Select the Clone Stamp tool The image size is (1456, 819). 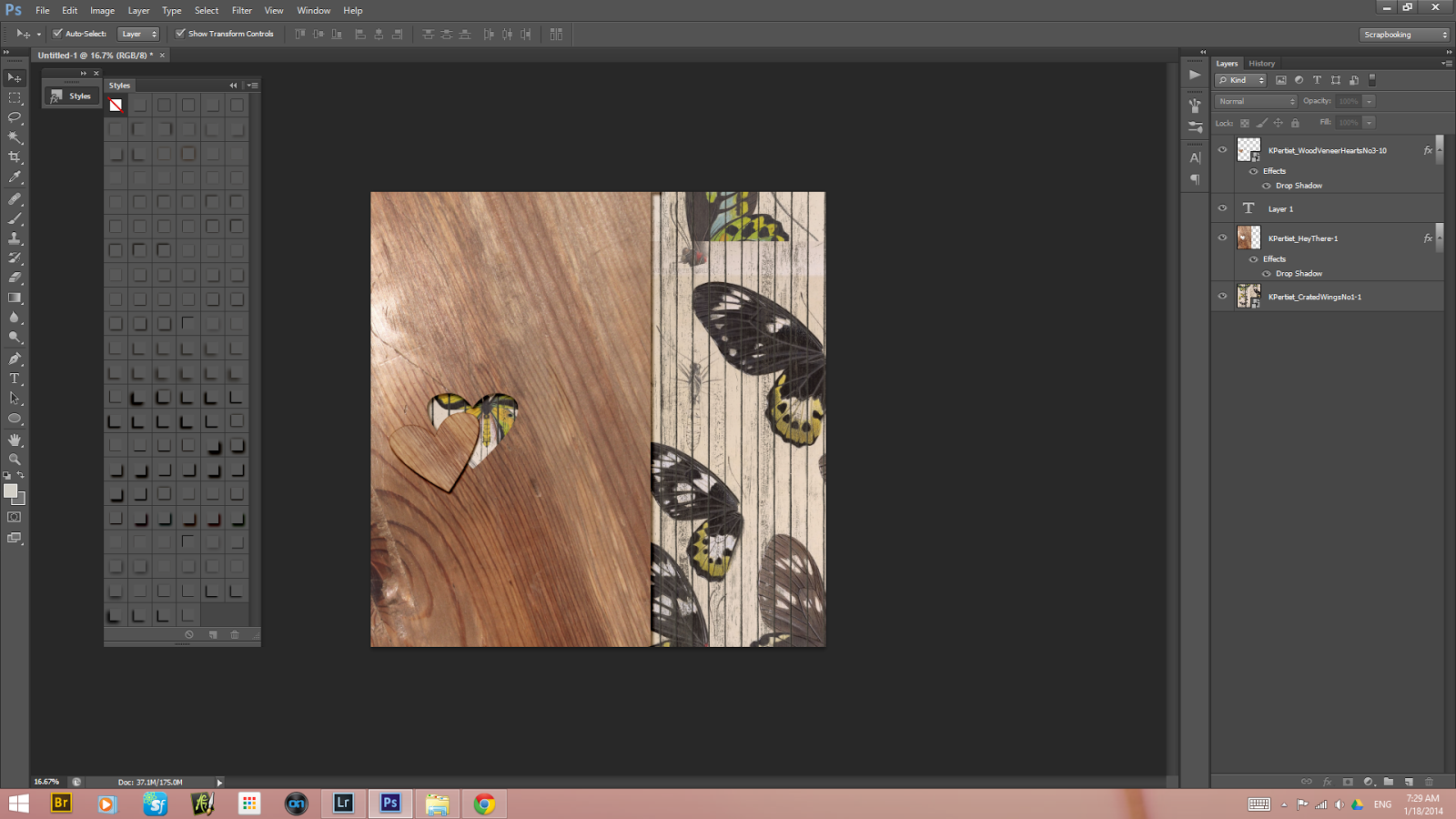click(15, 238)
